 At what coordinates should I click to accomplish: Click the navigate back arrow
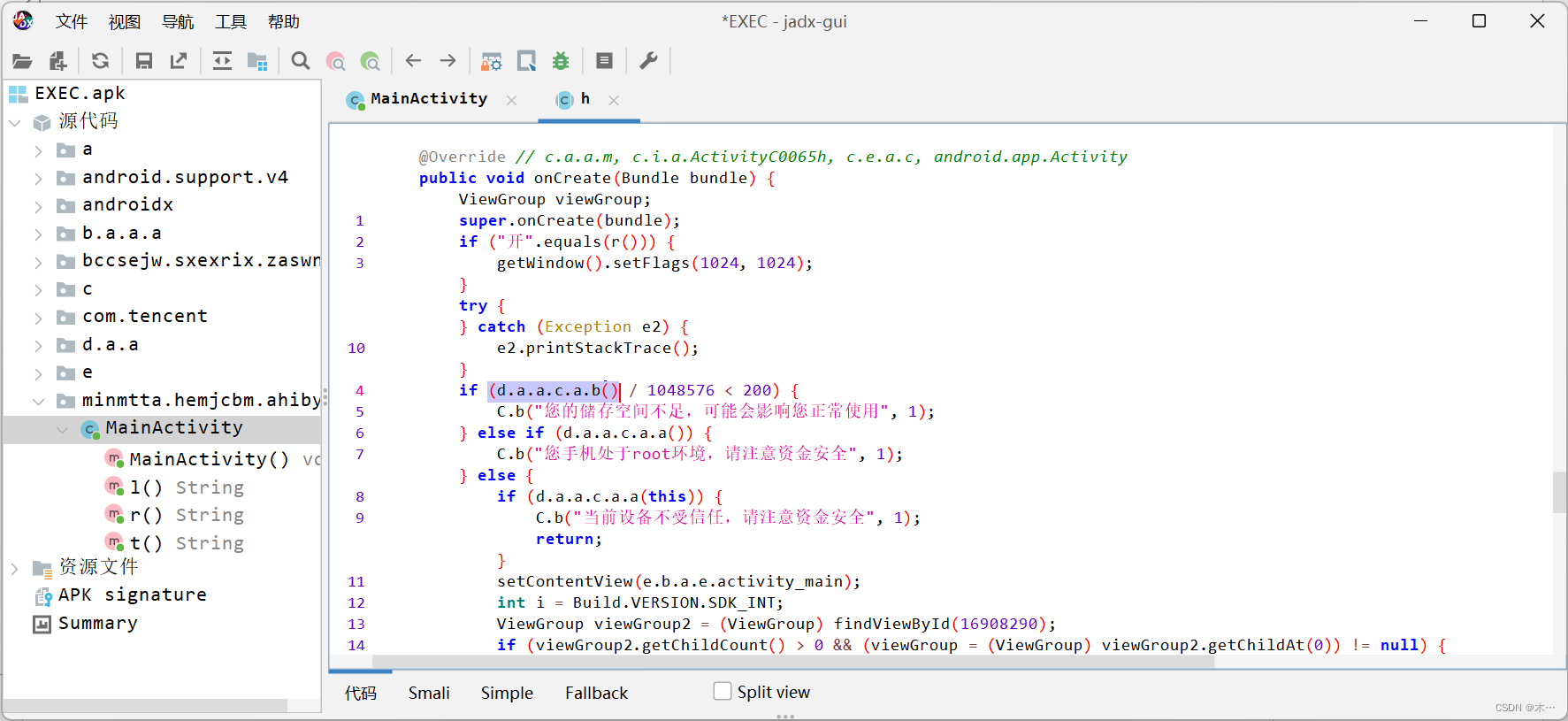[413, 61]
